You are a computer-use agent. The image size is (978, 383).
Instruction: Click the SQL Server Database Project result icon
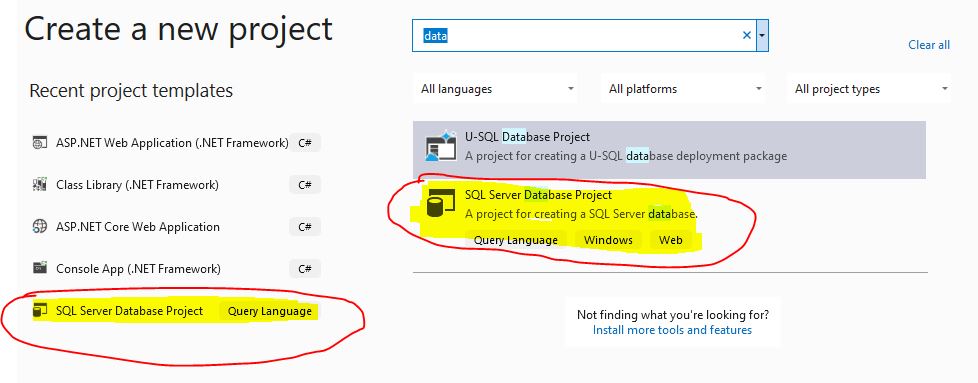[x=441, y=204]
